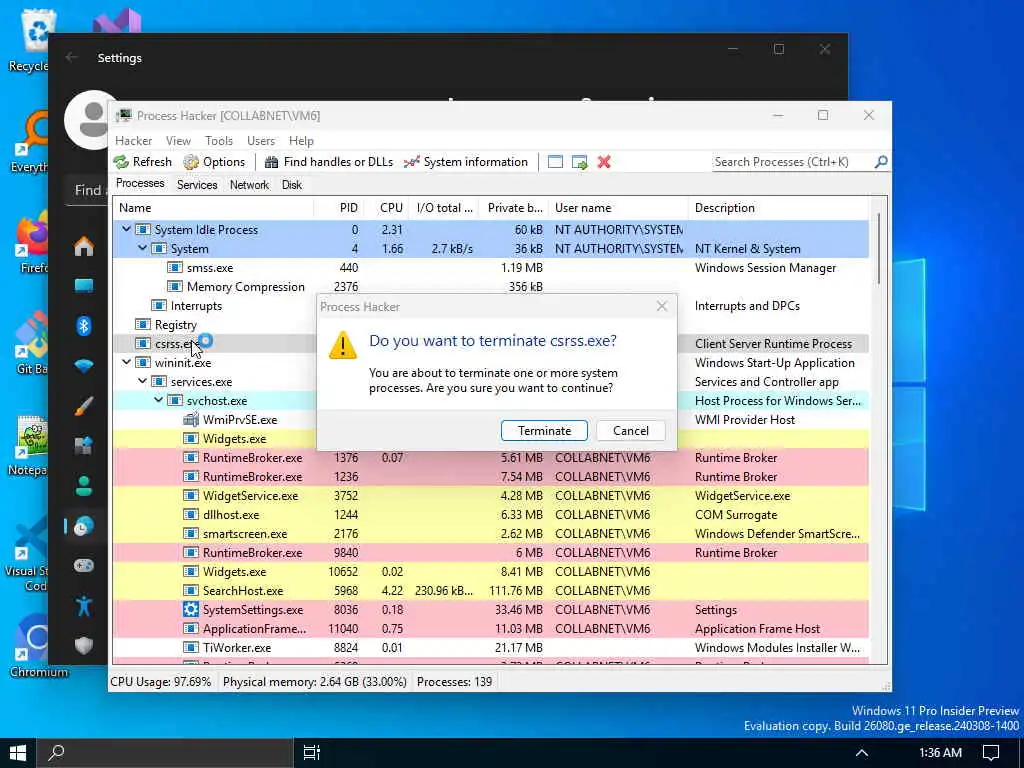Select the smss.exe process row
1024x768 pixels.
pos(490,268)
